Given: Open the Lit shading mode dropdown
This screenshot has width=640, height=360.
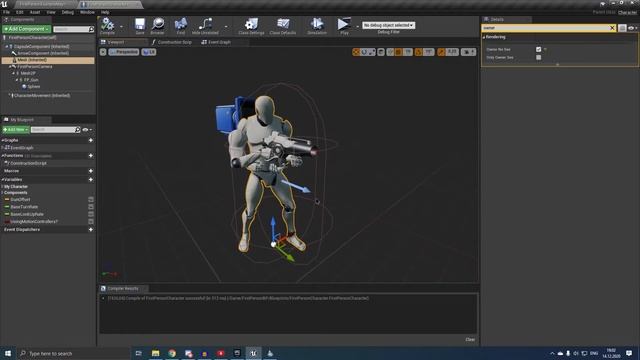Looking at the screenshot, I should click(149, 52).
